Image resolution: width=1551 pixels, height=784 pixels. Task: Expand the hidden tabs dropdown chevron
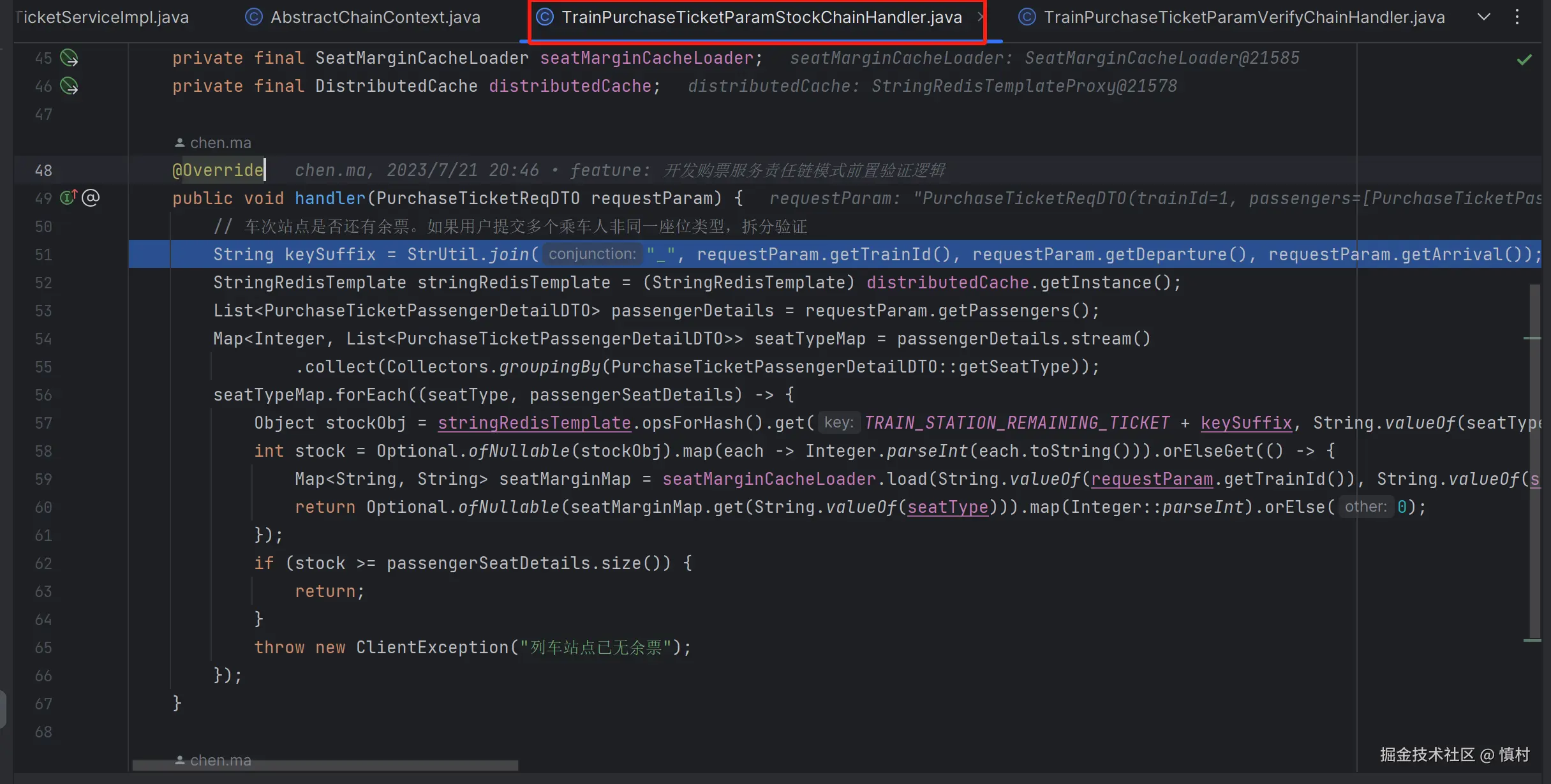(1484, 17)
